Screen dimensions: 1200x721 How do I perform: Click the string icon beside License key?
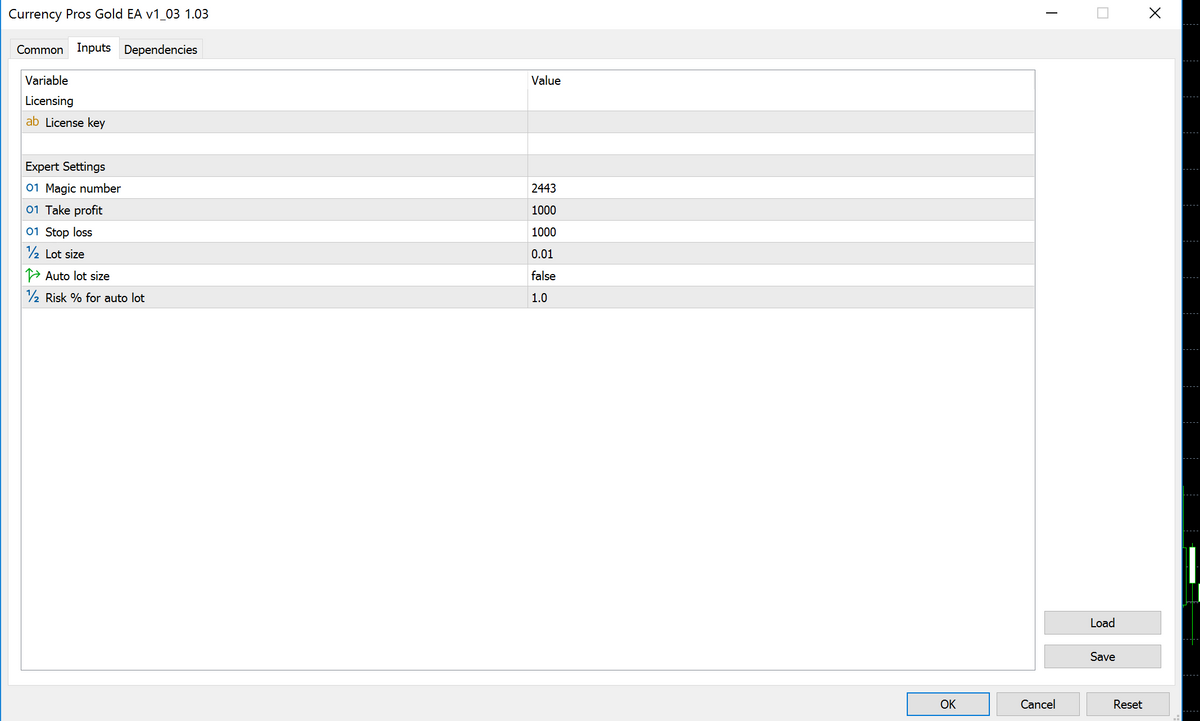click(32, 123)
